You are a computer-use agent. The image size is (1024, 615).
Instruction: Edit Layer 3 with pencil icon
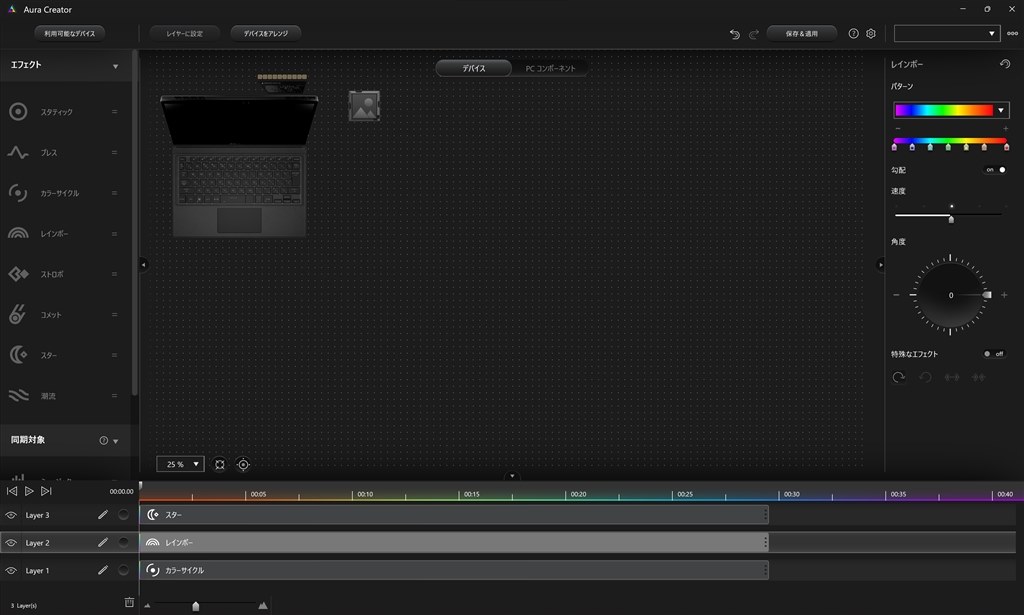[x=103, y=514]
